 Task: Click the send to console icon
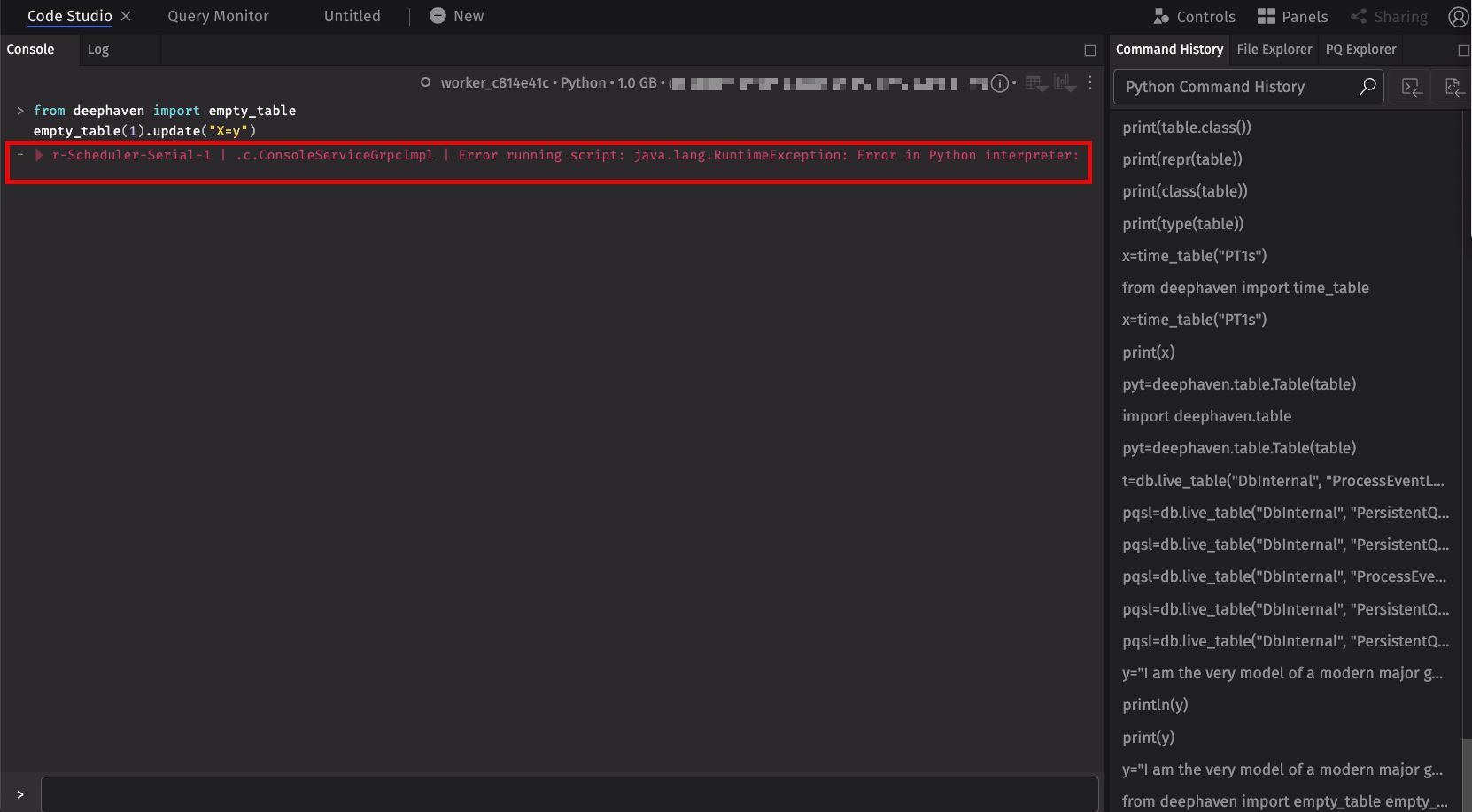coord(1411,87)
